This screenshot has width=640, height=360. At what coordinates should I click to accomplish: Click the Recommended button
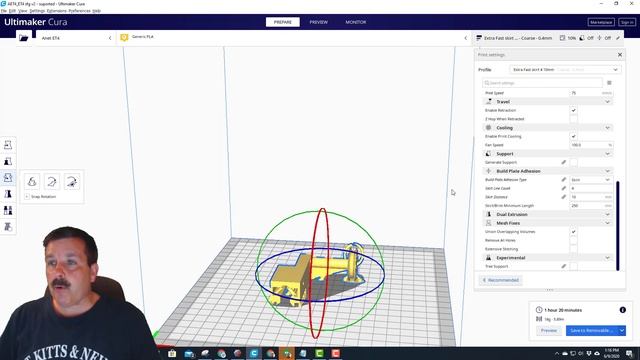point(500,280)
